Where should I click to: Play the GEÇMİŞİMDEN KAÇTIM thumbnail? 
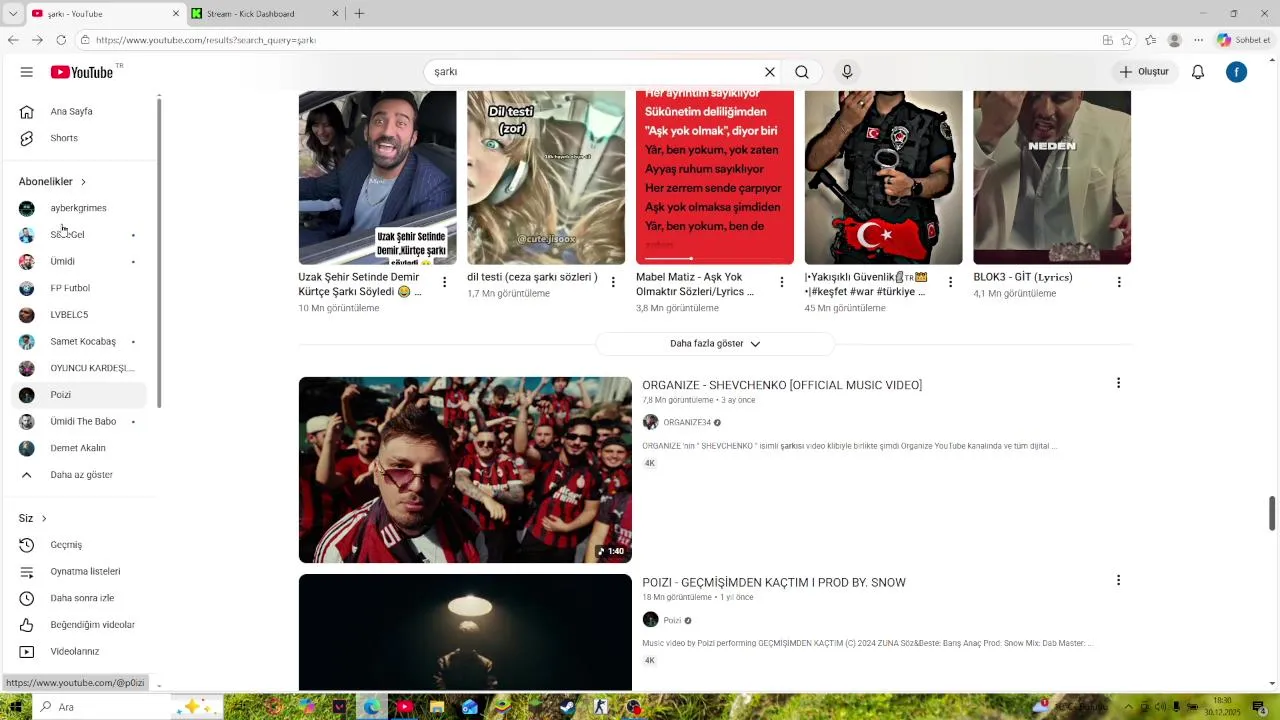pyautogui.click(x=465, y=632)
